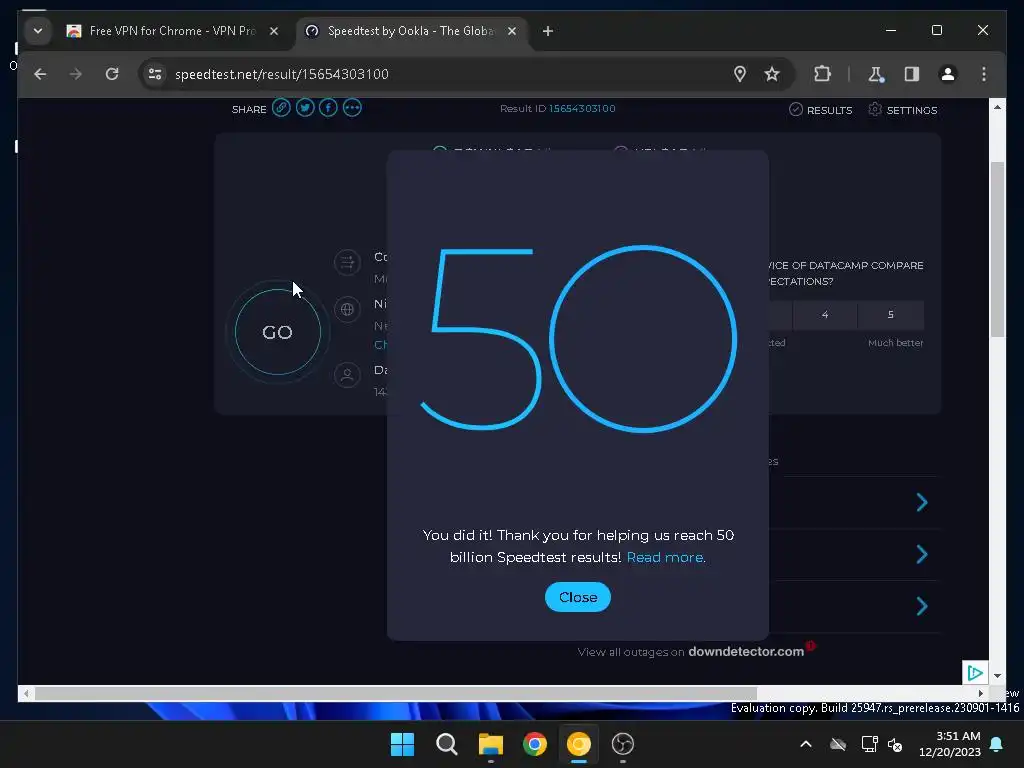Open Chrome Canary taskbar icon

579,744
